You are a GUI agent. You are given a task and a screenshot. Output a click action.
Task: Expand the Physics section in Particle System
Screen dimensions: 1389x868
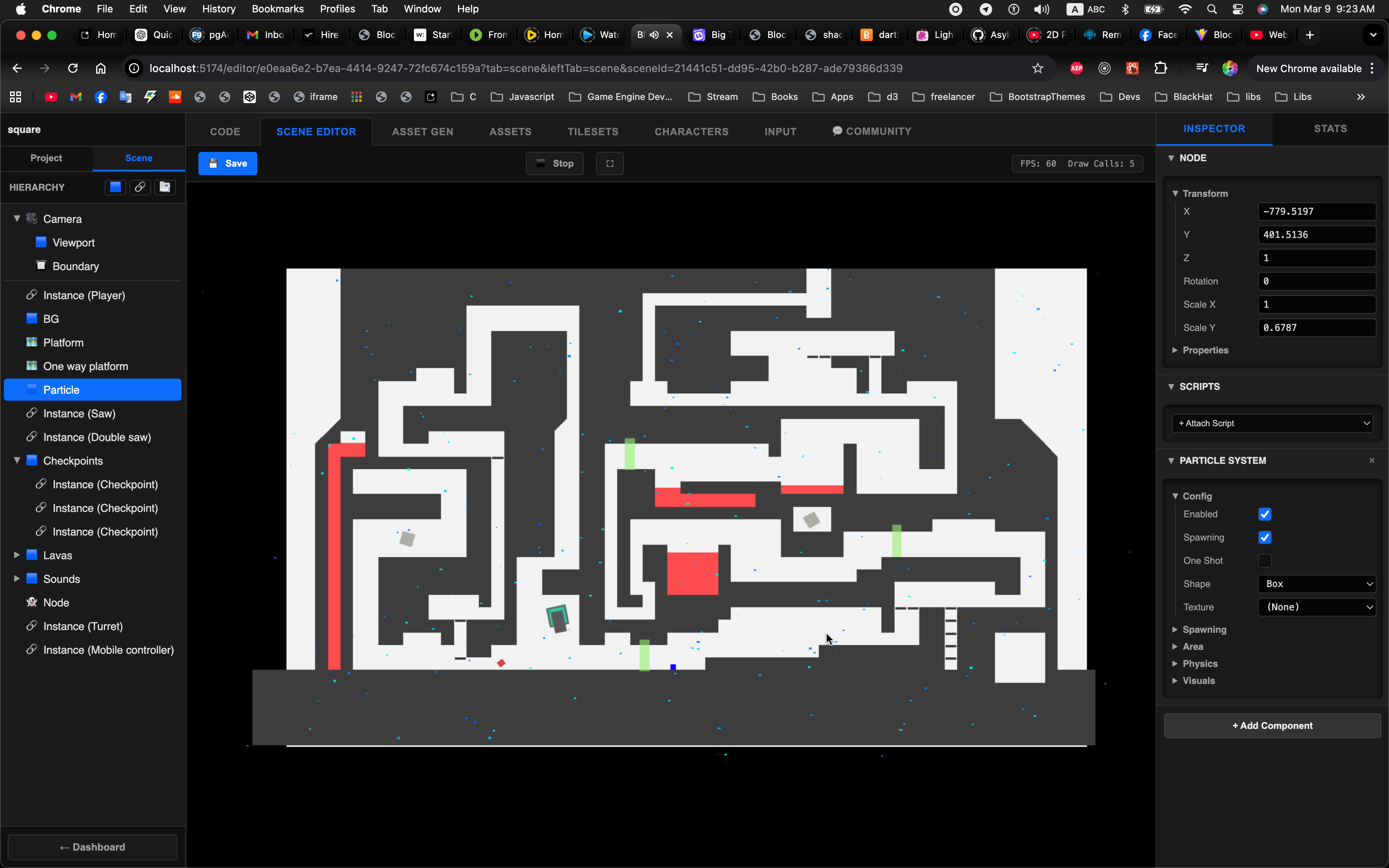tap(1199, 664)
